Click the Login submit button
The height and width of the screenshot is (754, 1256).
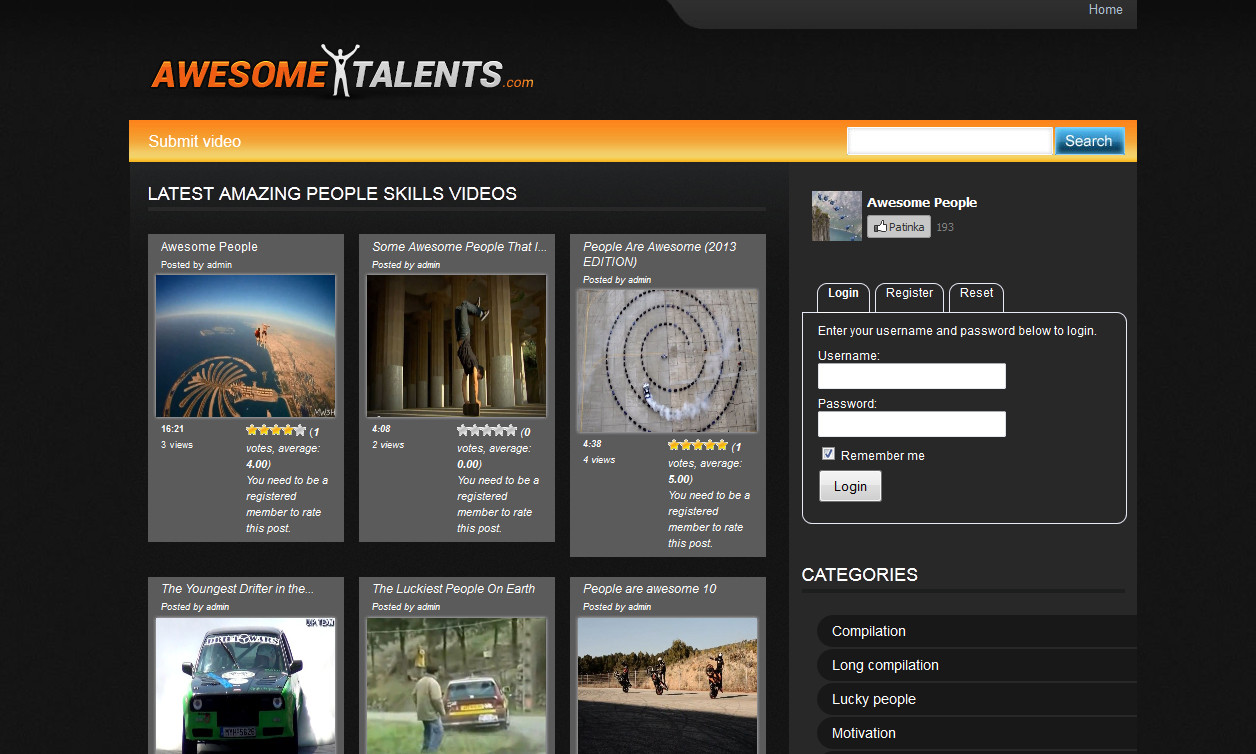tap(850, 486)
